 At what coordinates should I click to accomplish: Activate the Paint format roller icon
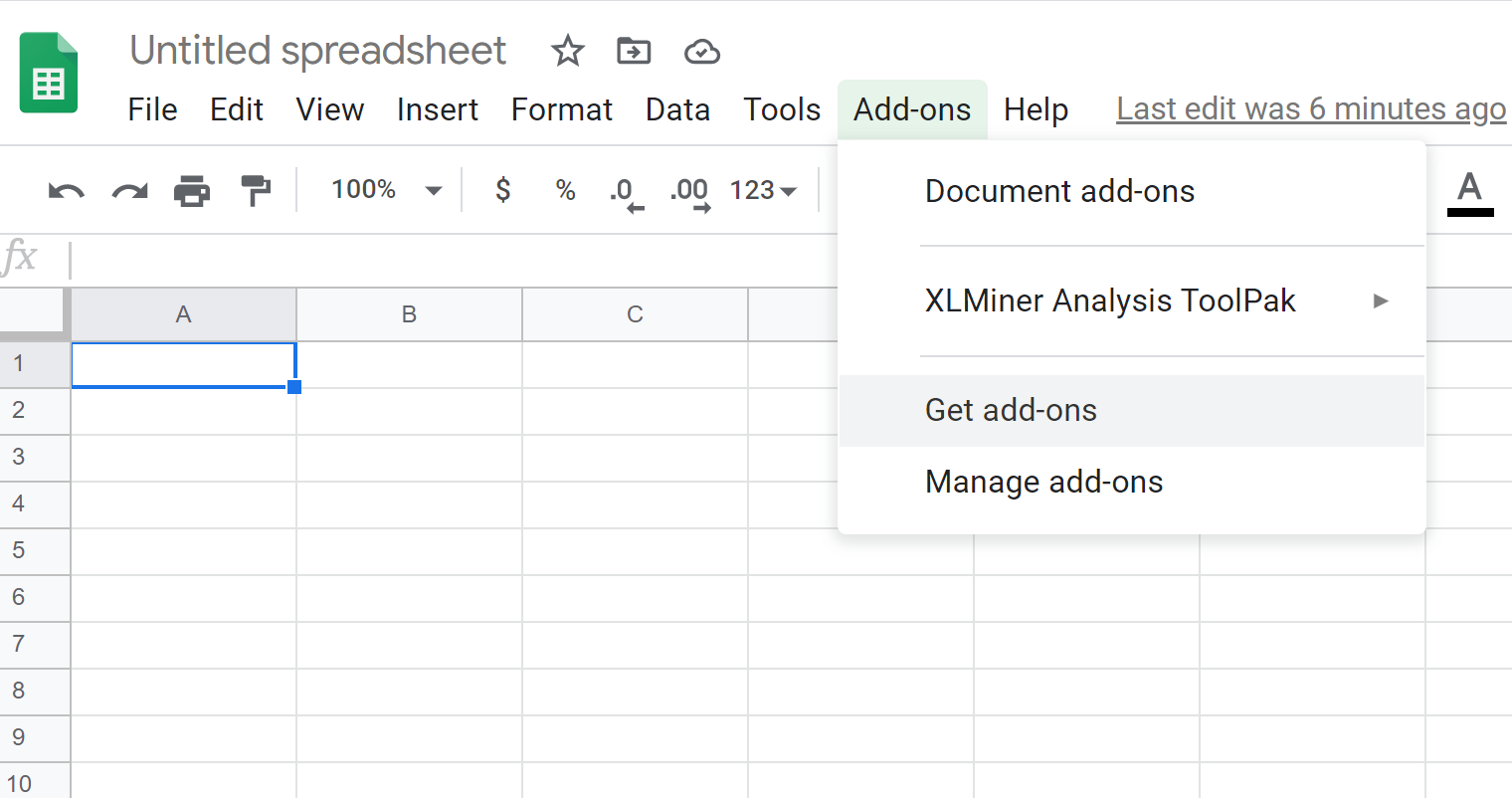point(256,190)
